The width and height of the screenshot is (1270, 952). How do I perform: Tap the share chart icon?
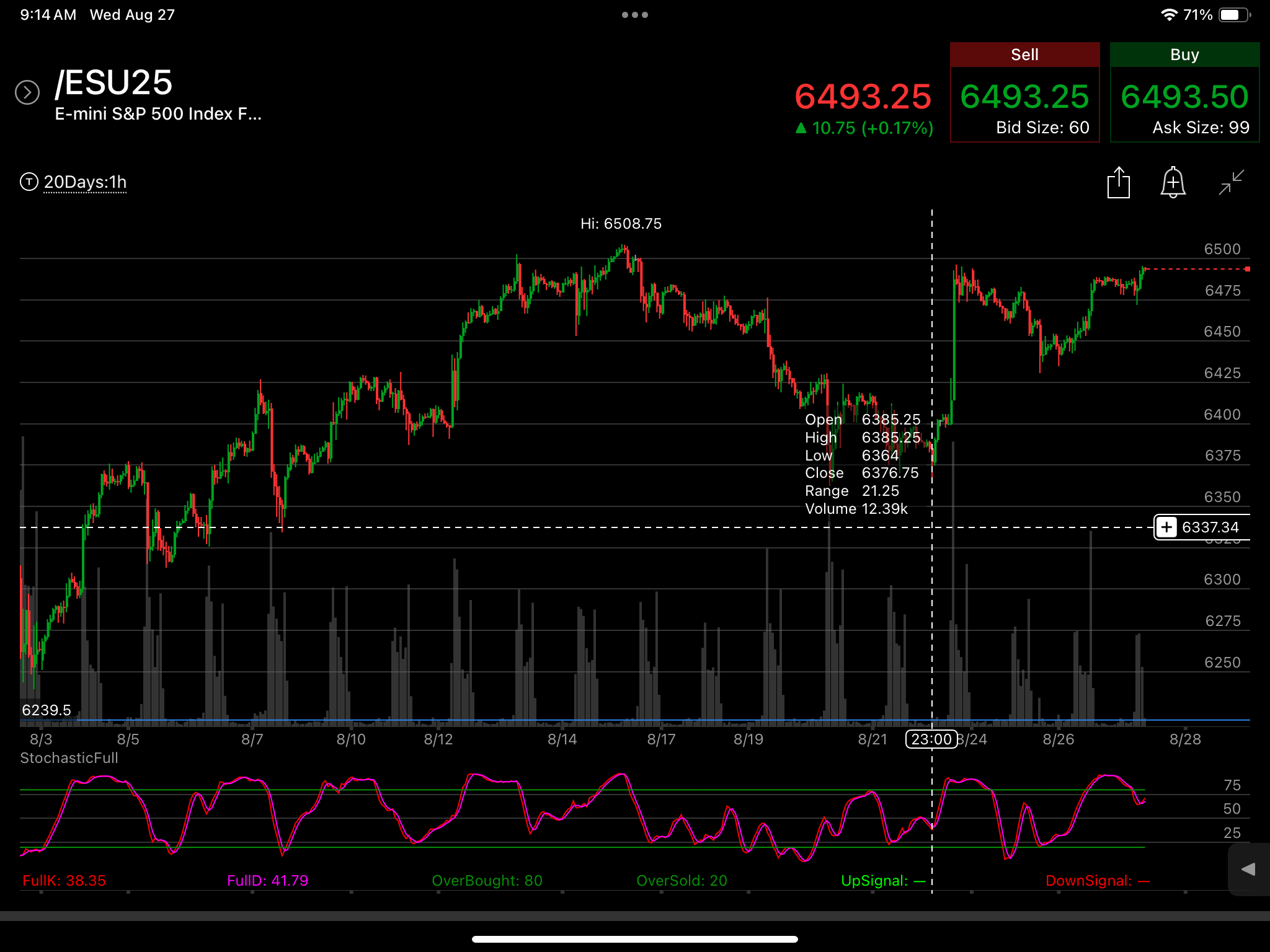pos(1119,183)
